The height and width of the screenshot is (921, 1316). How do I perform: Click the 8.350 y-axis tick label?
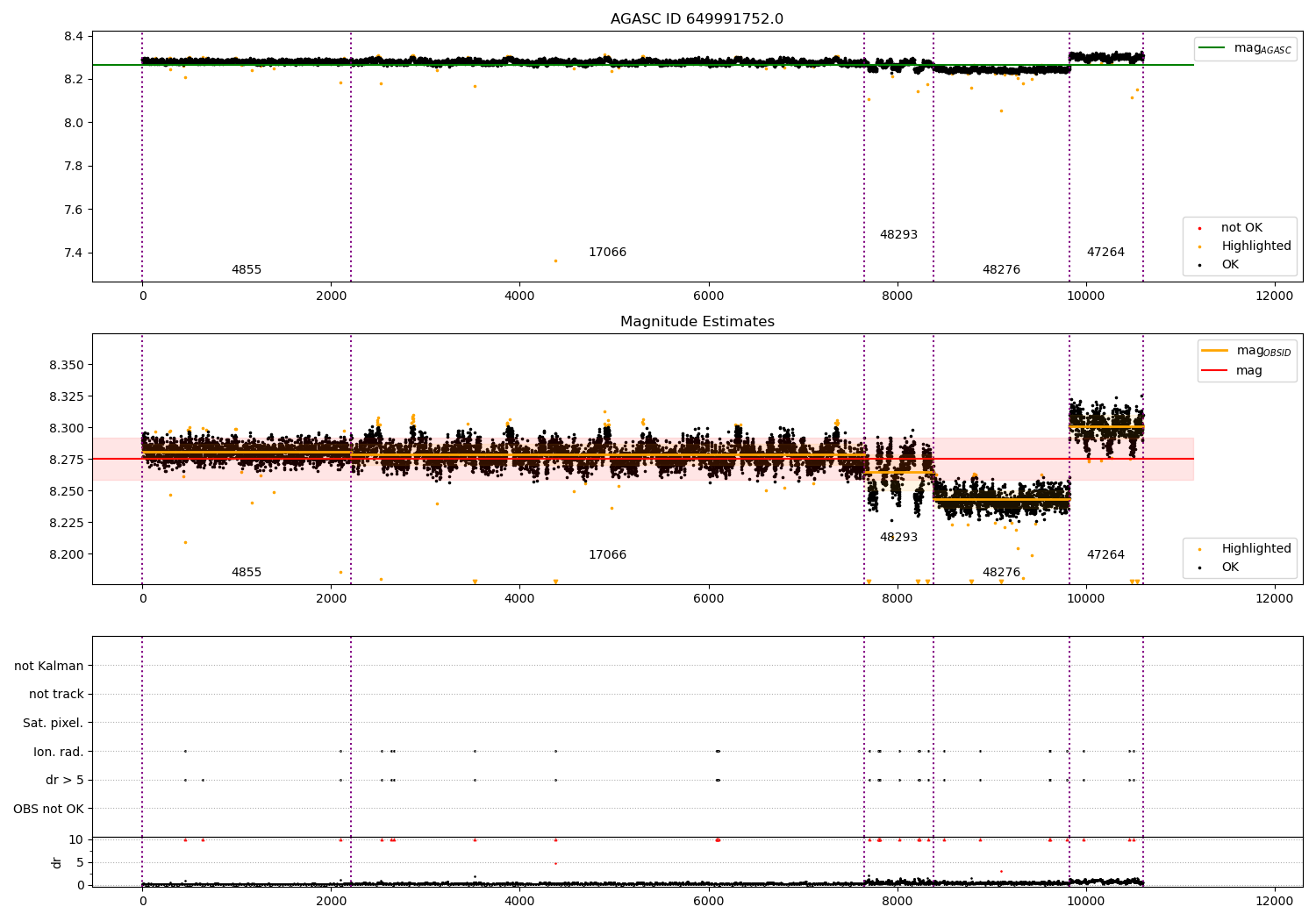[67, 366]
